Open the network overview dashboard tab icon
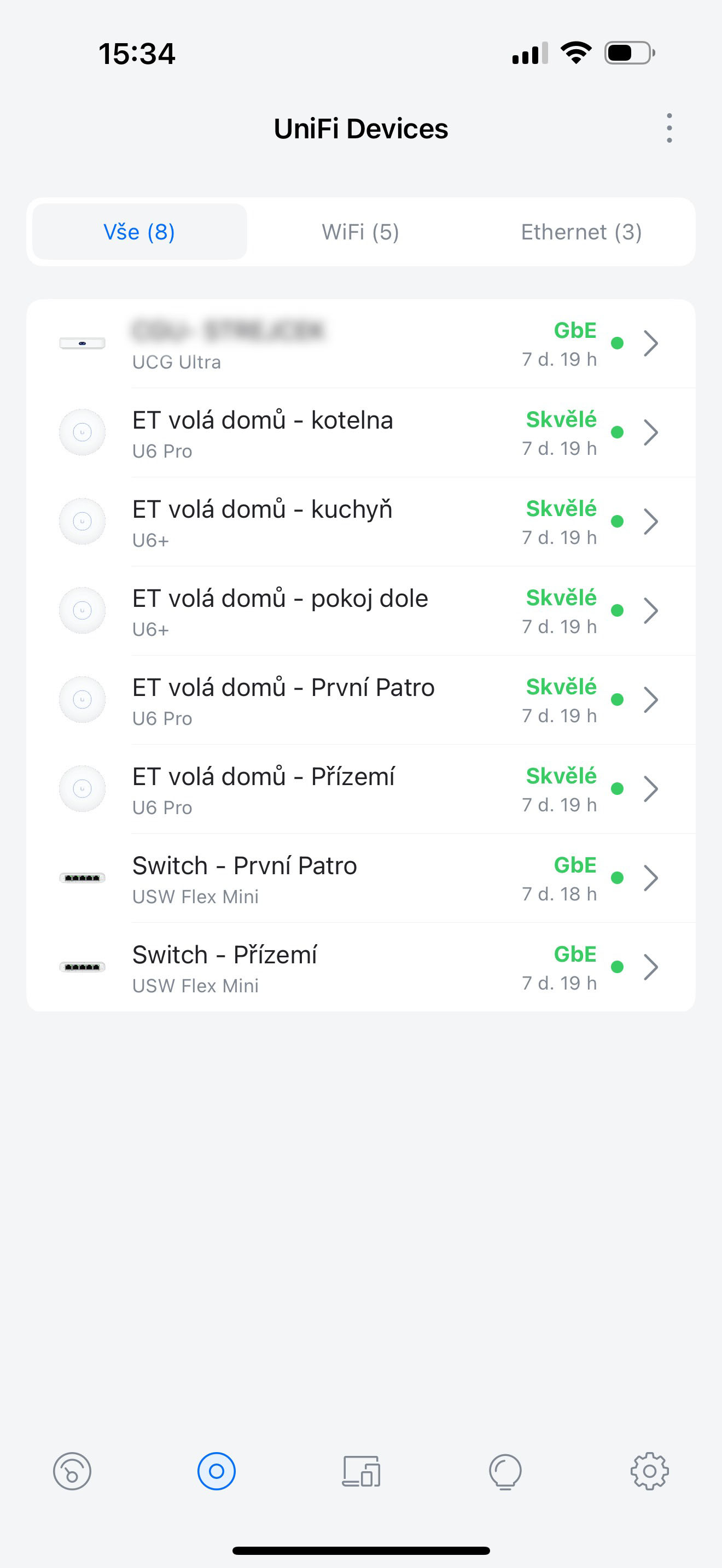Image resolution: width=722 pixels, height=1568 pixels. pos(72,1471)
